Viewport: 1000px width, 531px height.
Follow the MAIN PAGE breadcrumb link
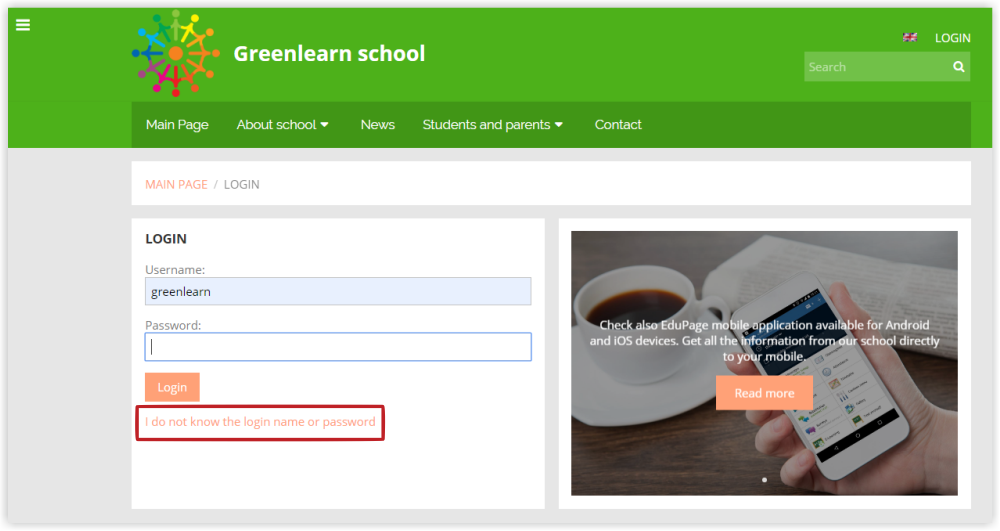(x=176, y=184)
